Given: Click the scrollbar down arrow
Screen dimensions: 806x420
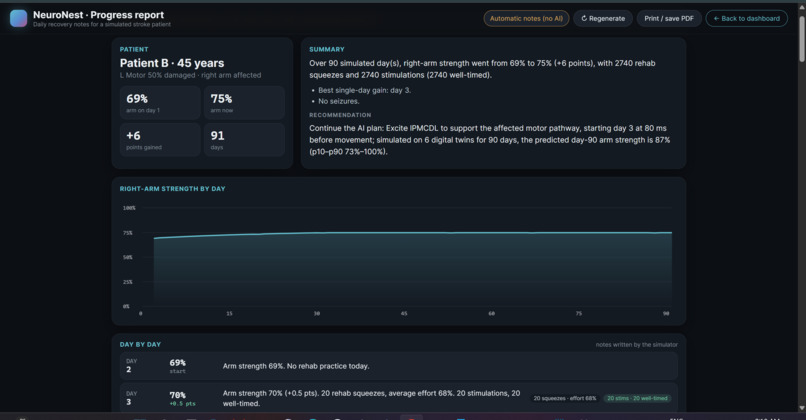Looking at the screenshot, I should coord(802,408).
